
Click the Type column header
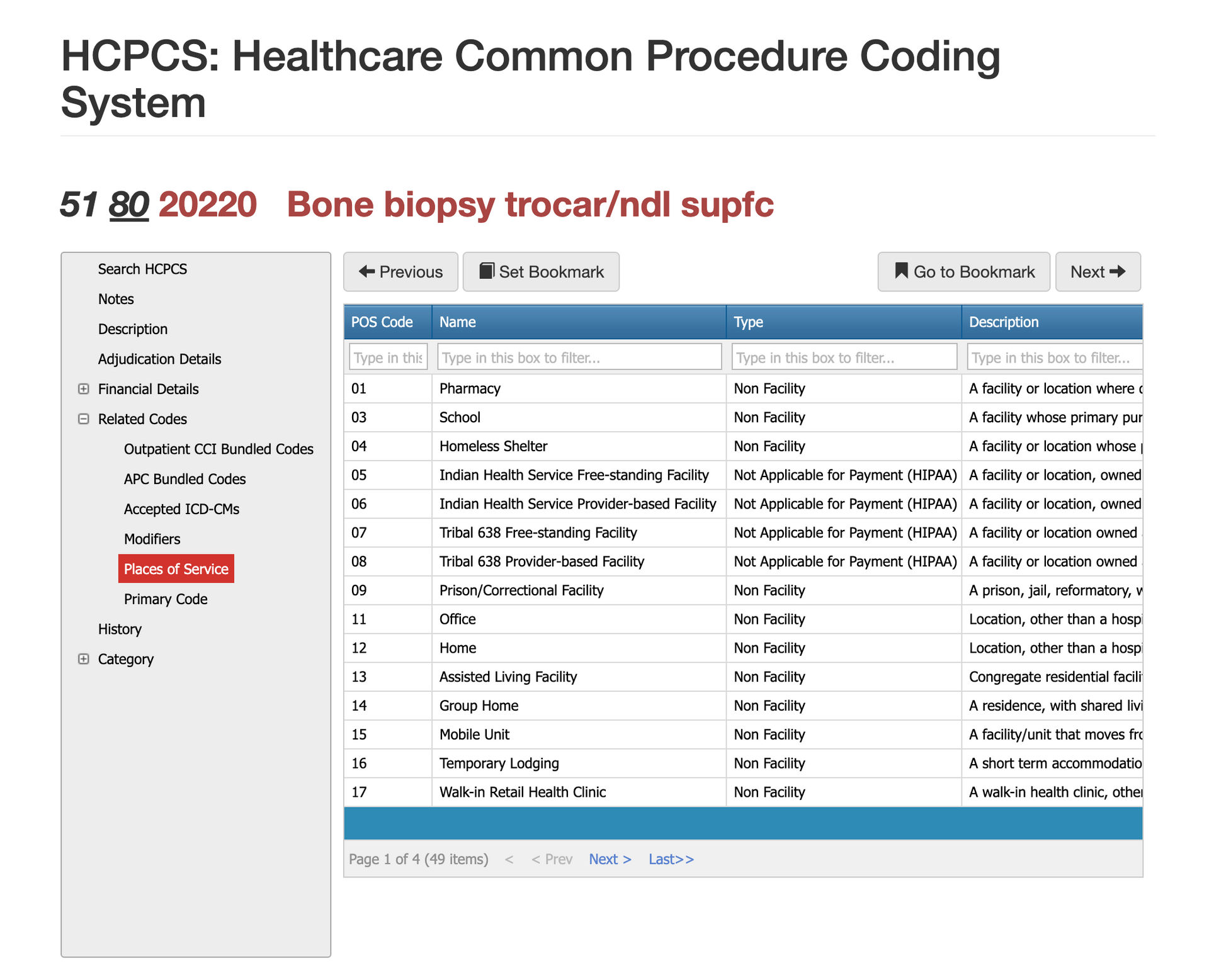coord(749,322)
